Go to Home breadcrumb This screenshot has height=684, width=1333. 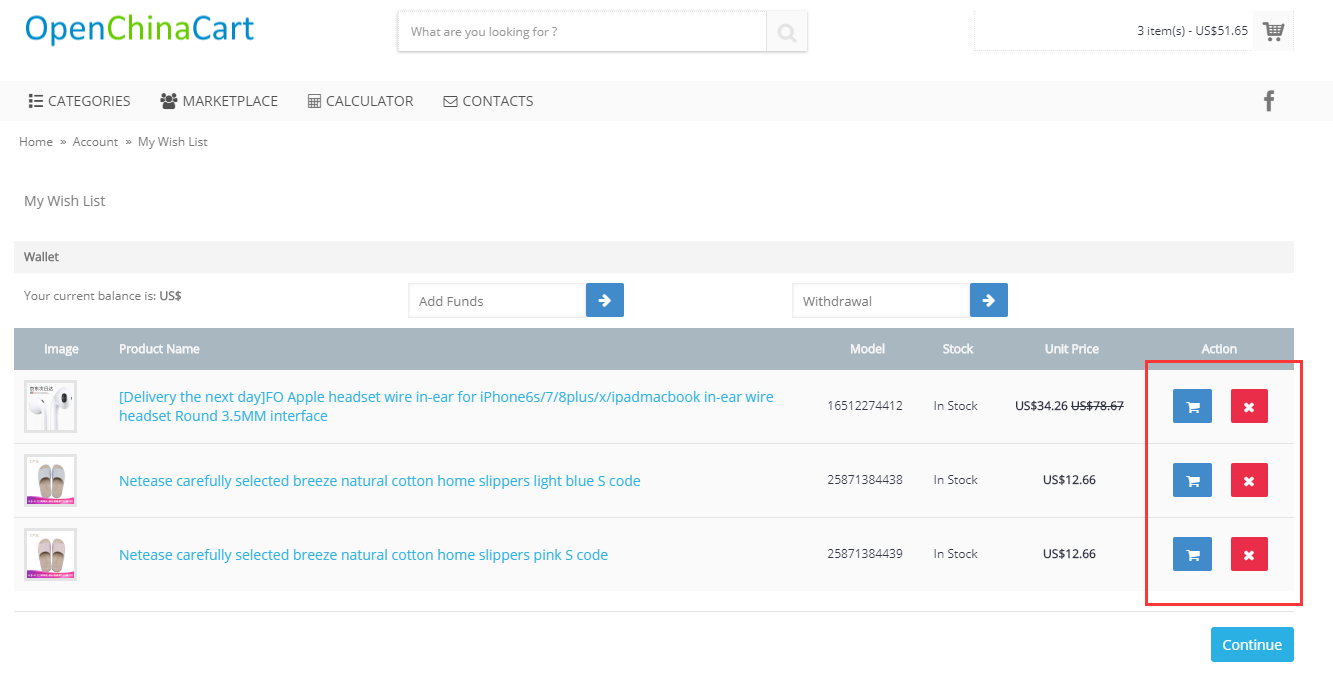pos(36,142)
